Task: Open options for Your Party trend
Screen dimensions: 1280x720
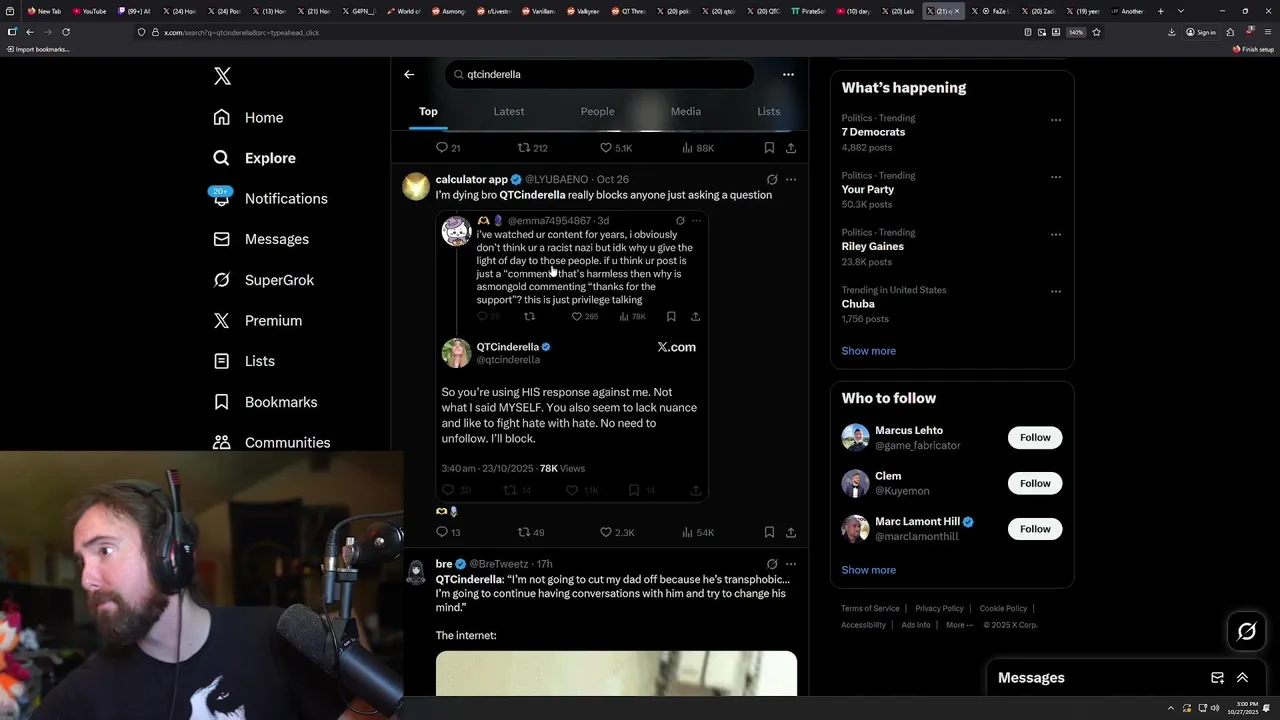Action: (x=1055, y=177)
